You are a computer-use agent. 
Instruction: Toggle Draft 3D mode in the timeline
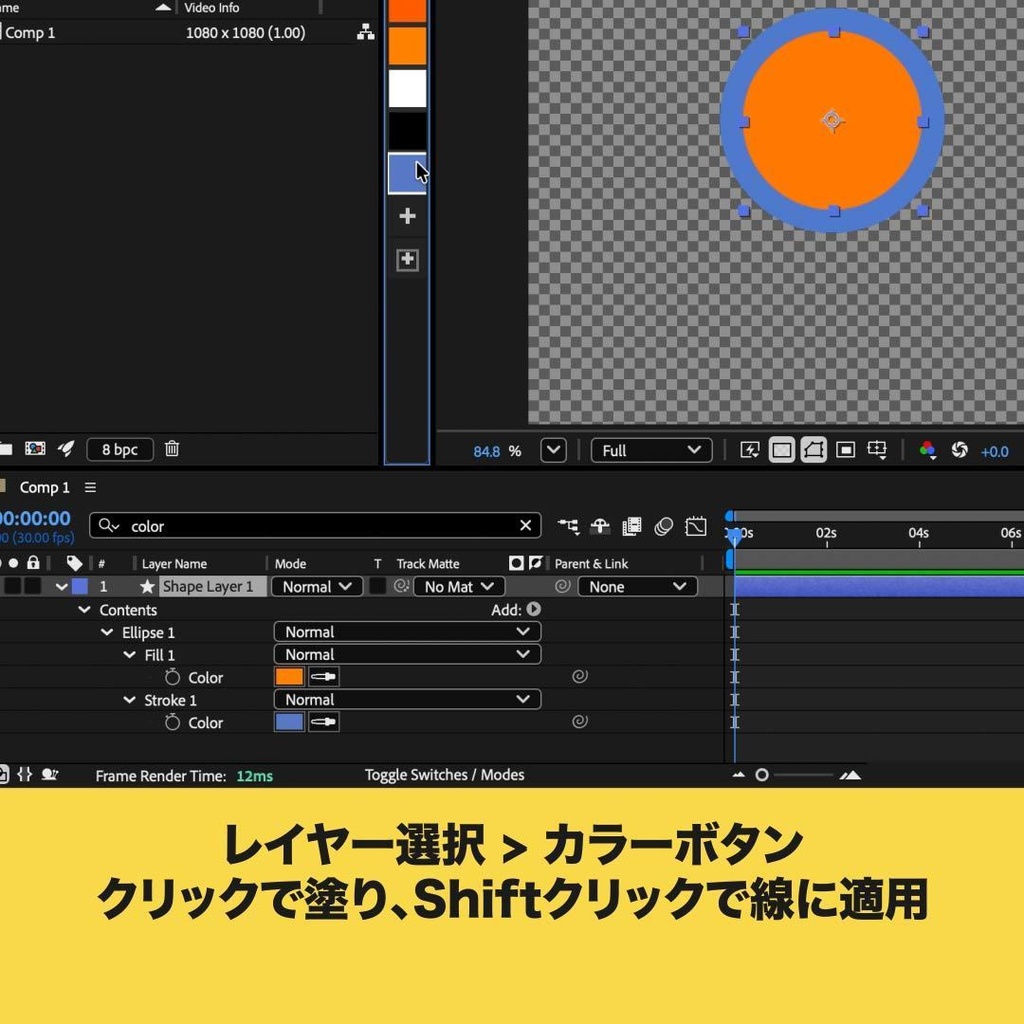600,525
